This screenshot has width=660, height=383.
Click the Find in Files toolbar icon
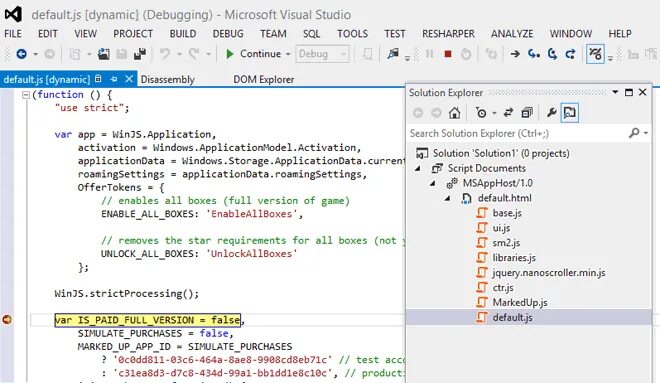(x=393, y=54)
